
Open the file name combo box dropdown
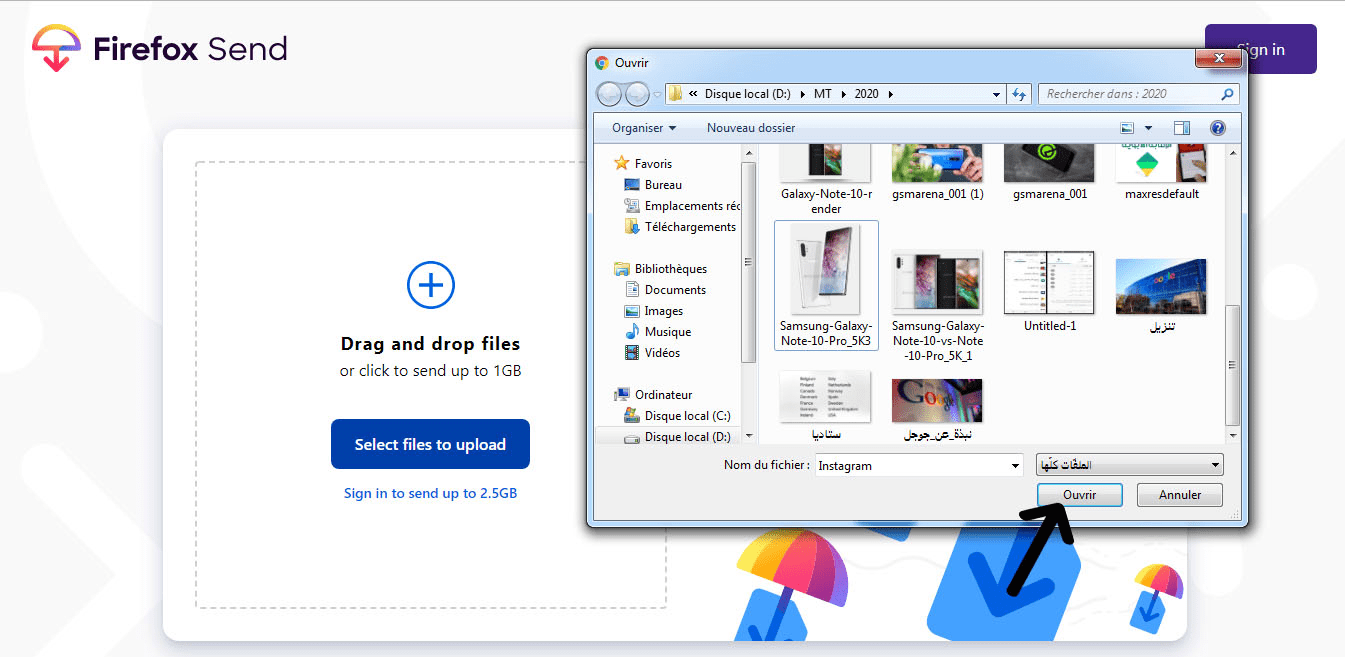1015,466
